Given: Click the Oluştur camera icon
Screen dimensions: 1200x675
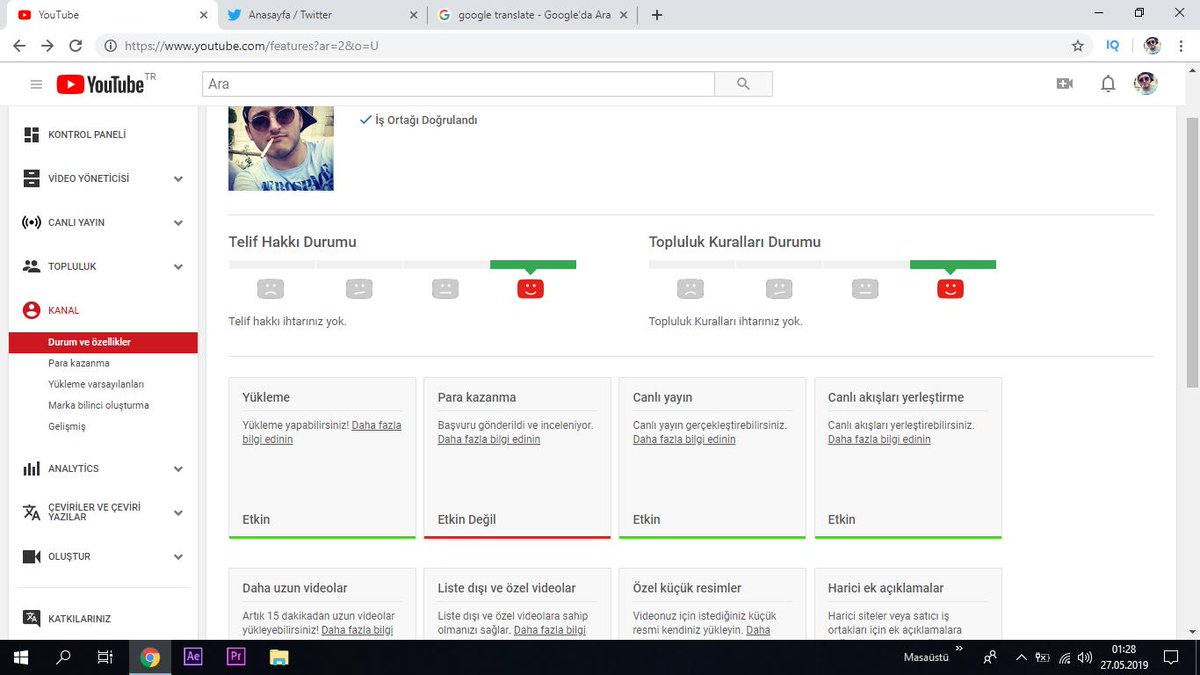Looking at the screenshot, I should [31, 556].
